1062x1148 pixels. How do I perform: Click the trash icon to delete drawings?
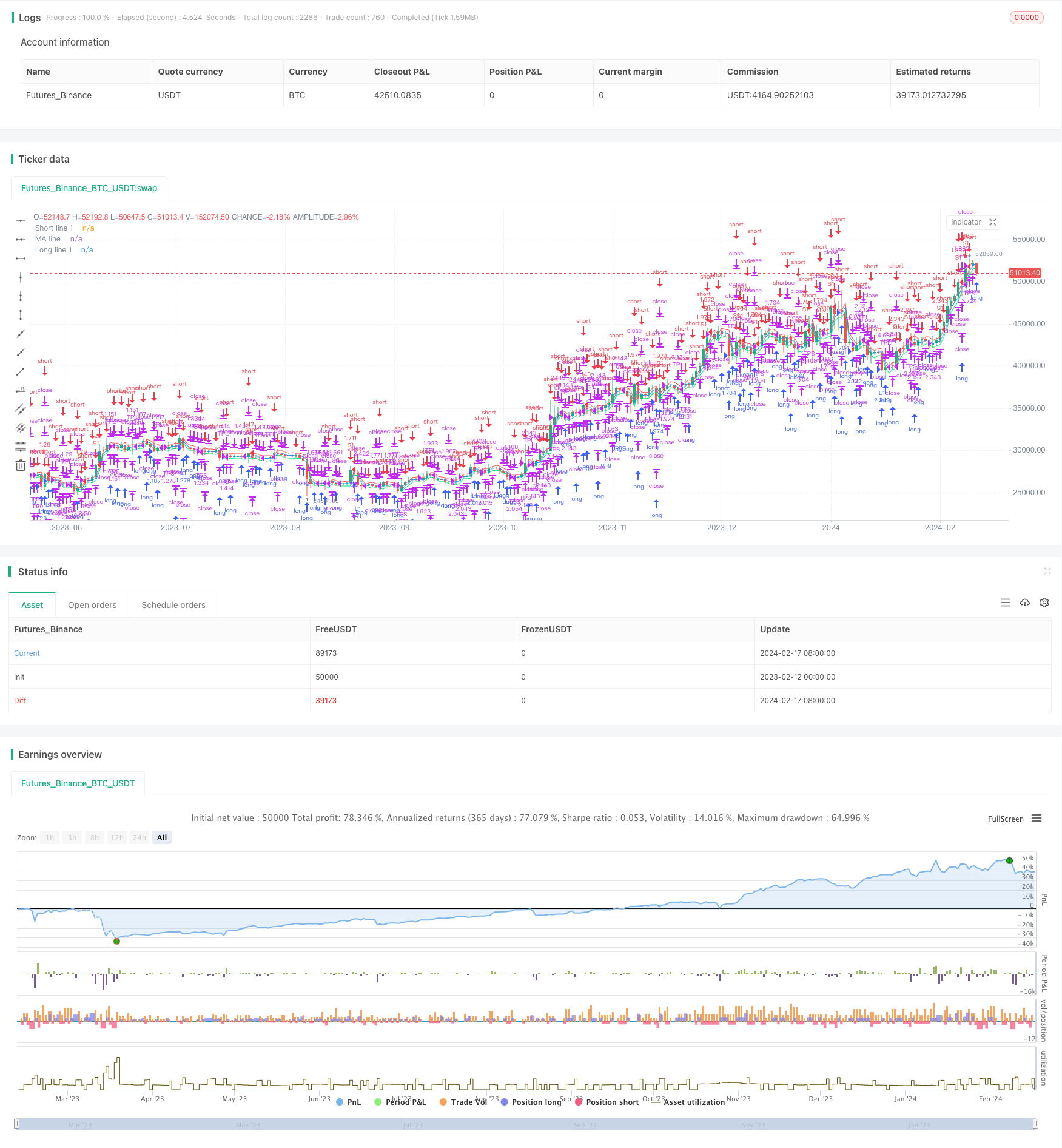21,465
